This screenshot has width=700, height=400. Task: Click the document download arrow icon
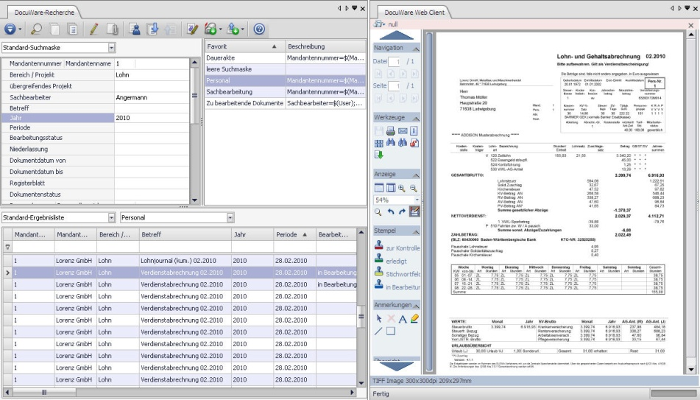pos(152,29)
